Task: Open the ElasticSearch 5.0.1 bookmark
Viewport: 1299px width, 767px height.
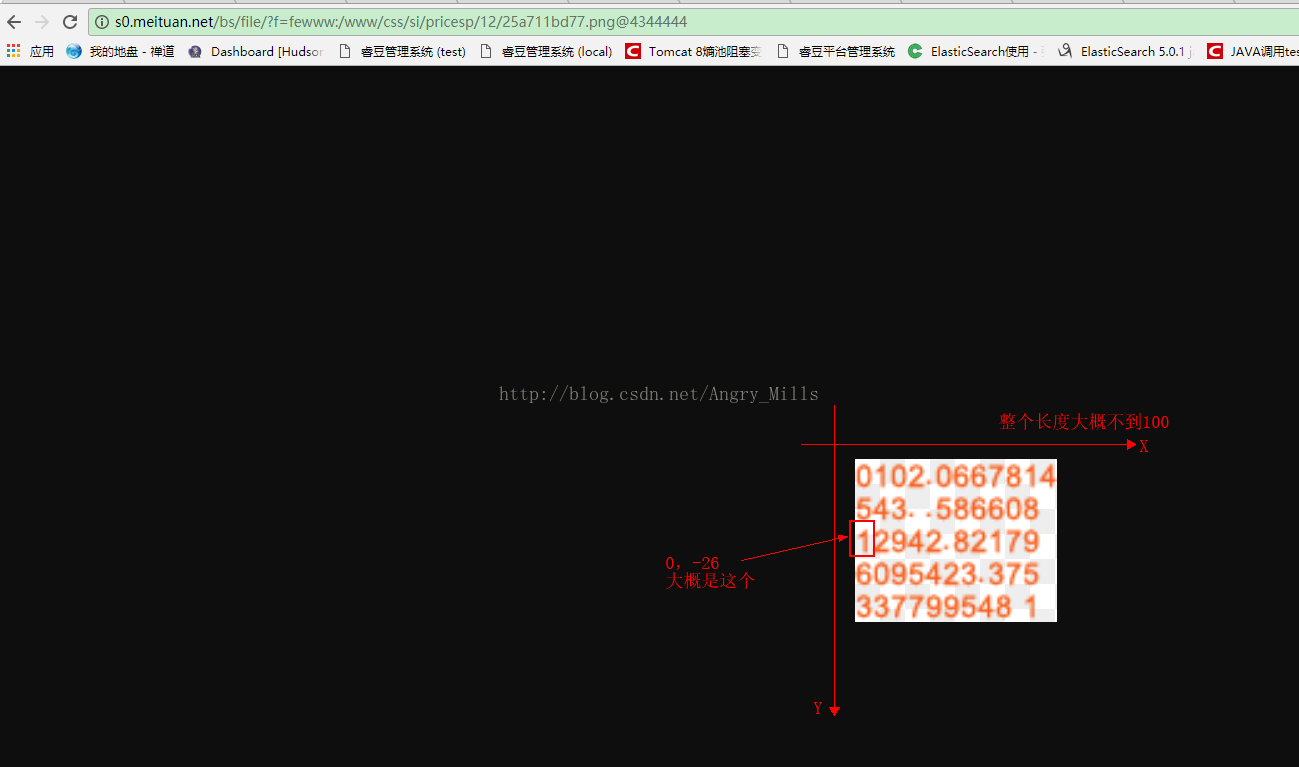Action: pyautogui.click(x=1125, y=51)
